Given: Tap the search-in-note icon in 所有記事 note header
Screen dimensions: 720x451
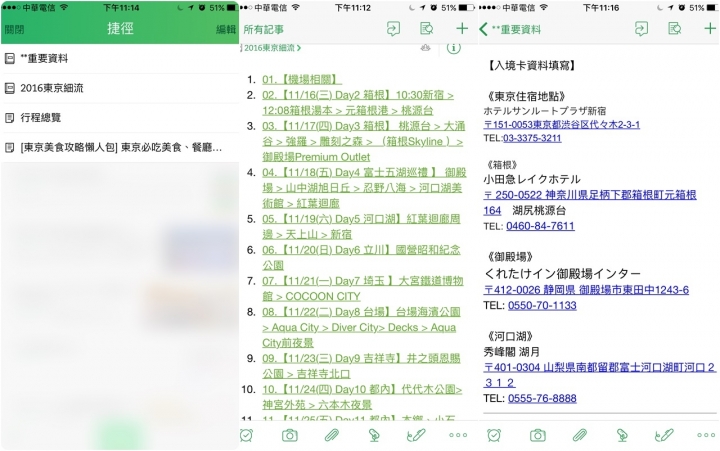Looking at the screenshot, I should click(427, 29).
